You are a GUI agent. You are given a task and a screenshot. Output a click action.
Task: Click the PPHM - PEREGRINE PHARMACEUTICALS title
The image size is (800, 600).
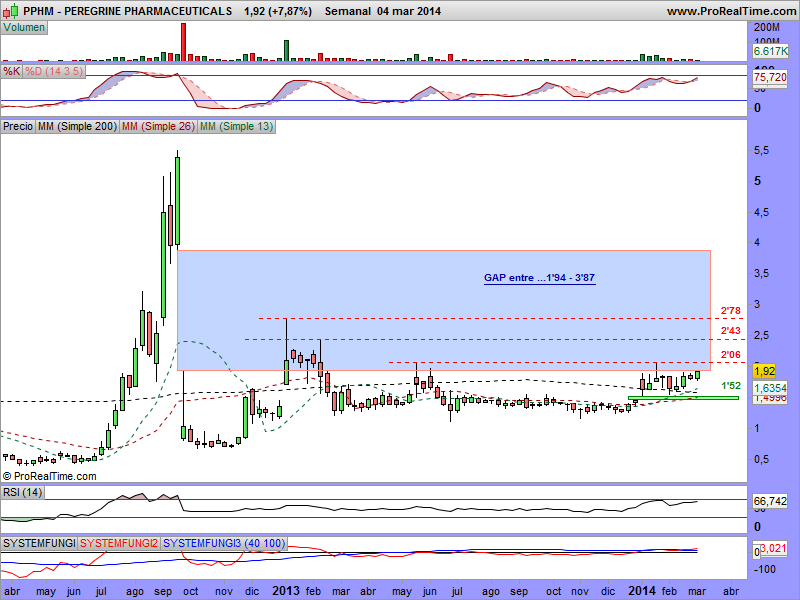click(128, 11)
